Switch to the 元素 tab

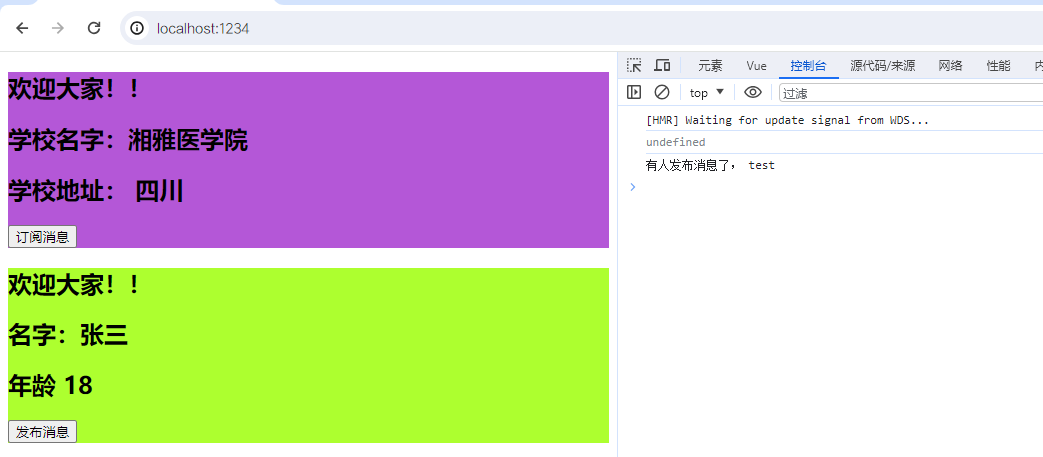point(710,66)
